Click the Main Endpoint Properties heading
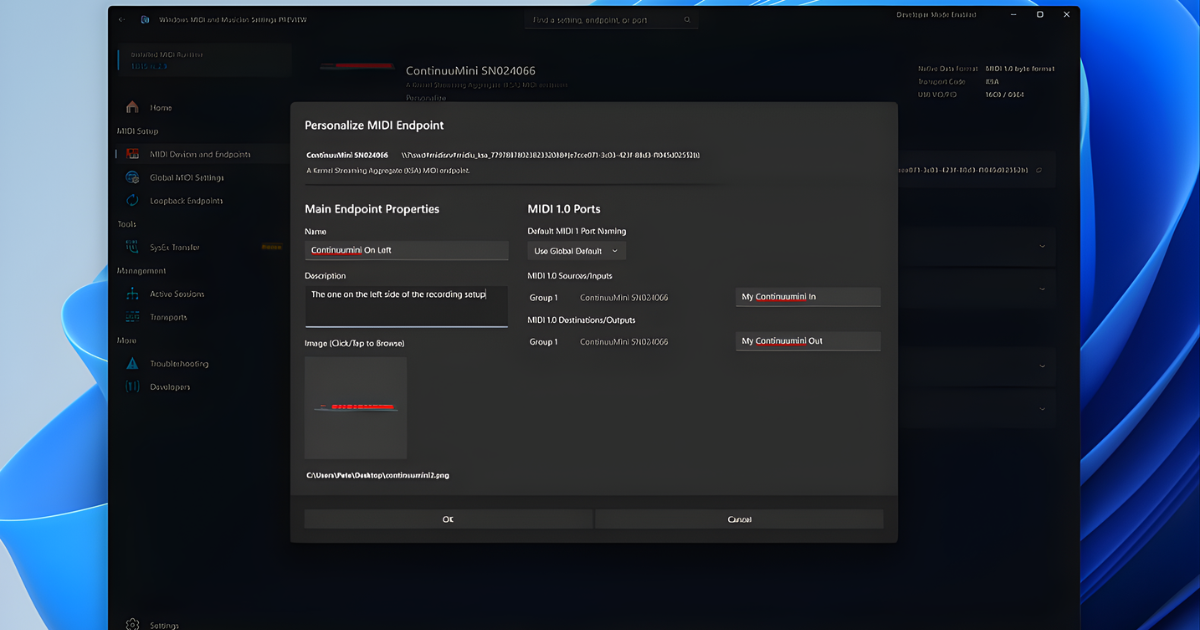The image size is (1200, 630). click(x=372, y=209)
